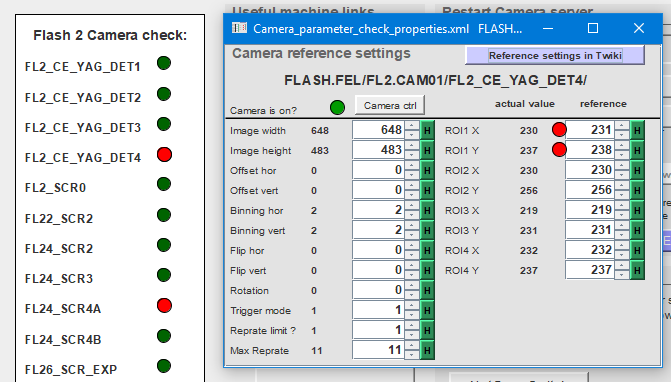Click the H button for Offset hor
The width and height of the screenshot is (671, 382).
tap(427, 170)
